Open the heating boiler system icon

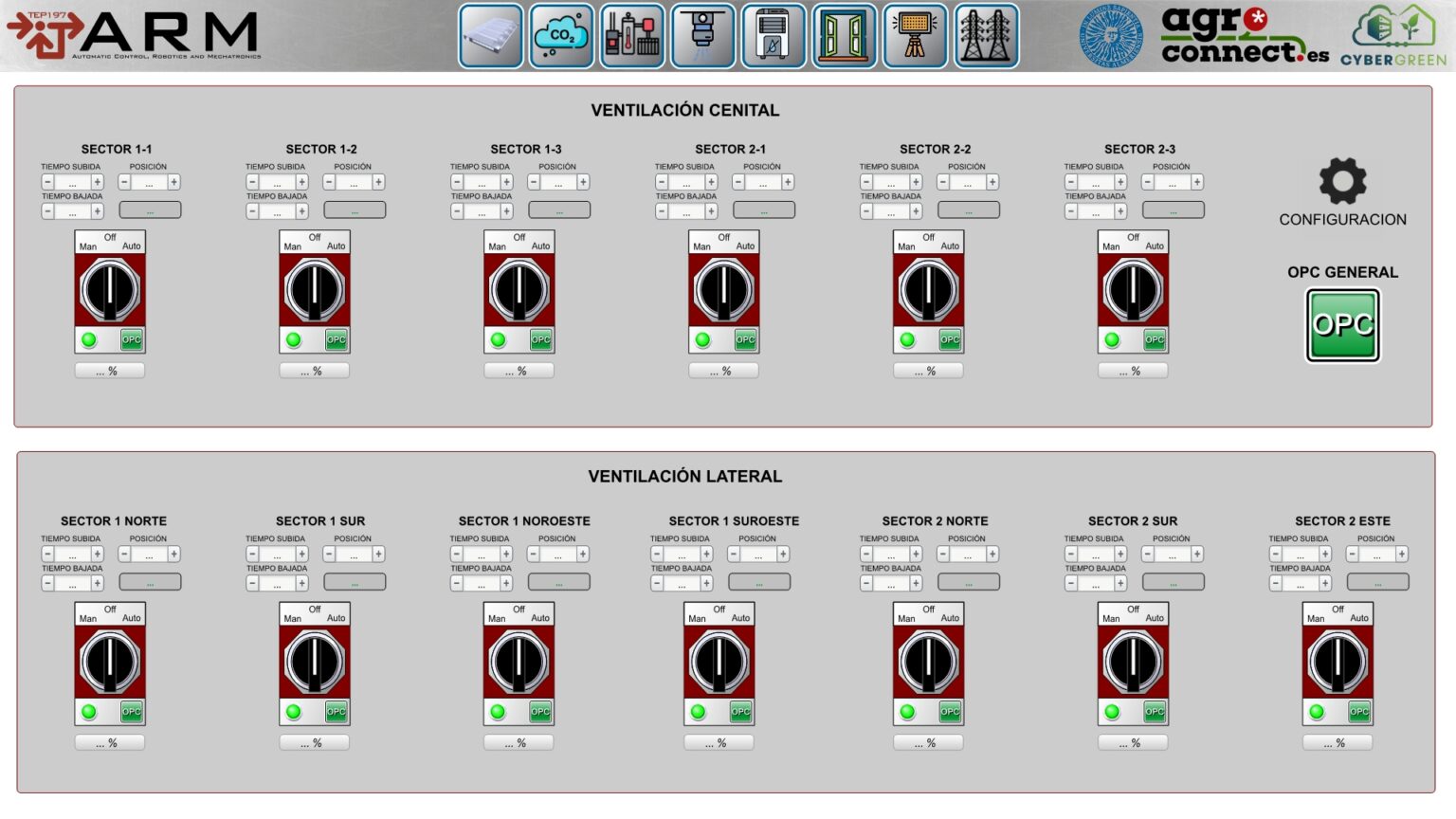(x=632, y=36)
